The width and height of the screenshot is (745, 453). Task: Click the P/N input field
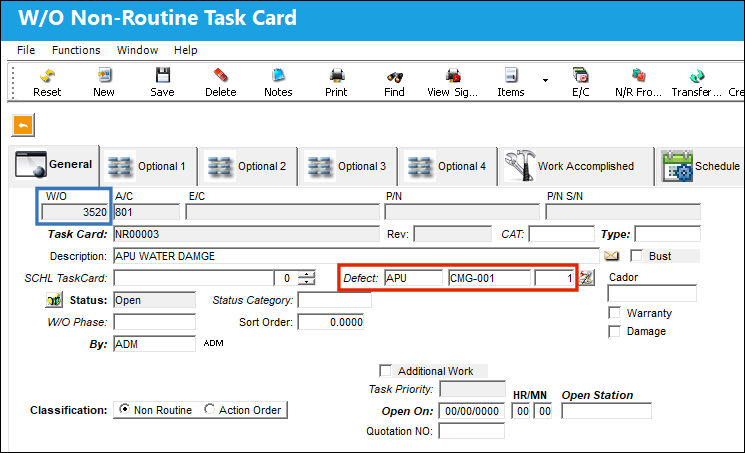click(462, 212)
